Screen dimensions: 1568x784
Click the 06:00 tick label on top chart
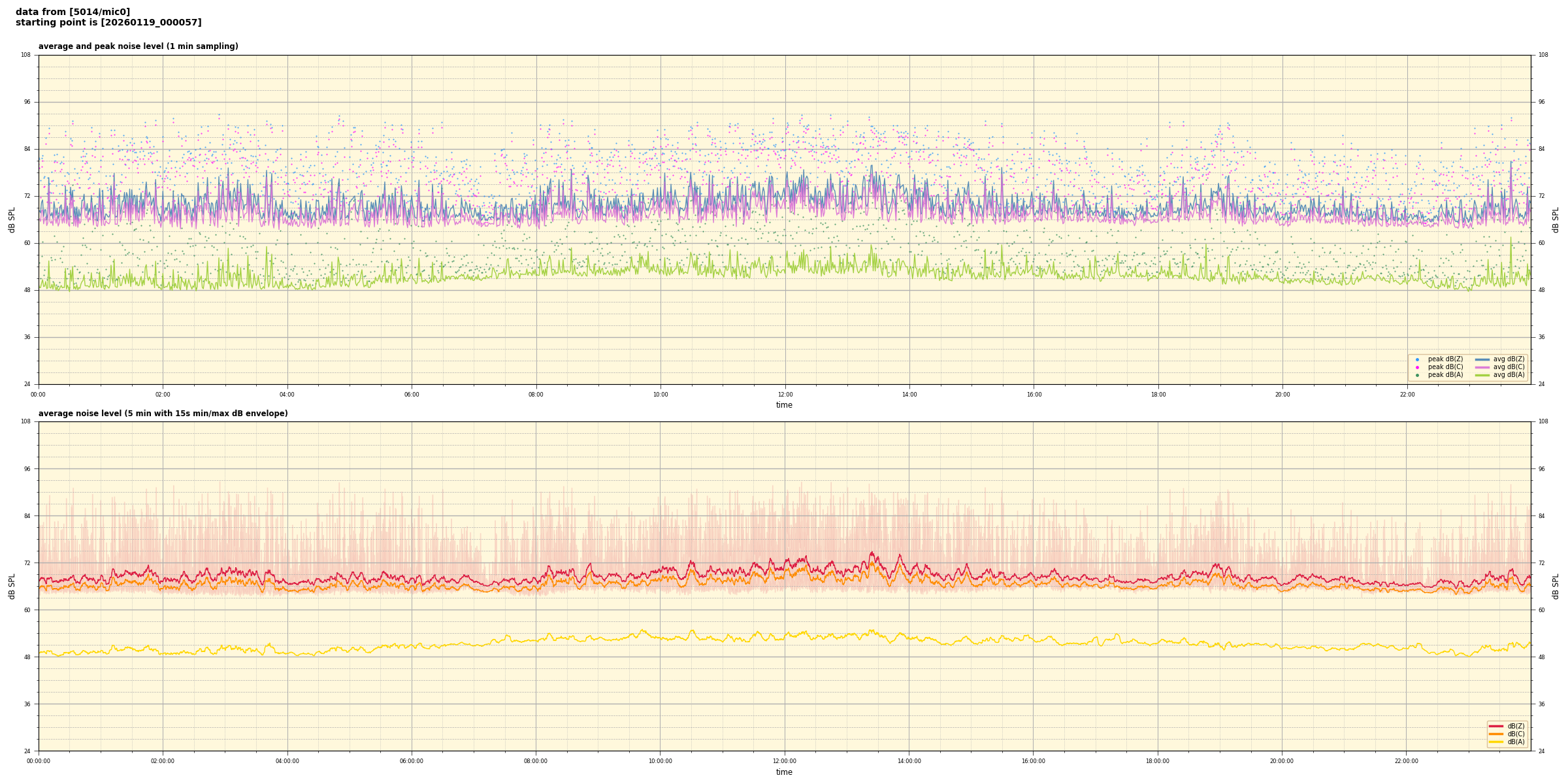tap(412, 395)
